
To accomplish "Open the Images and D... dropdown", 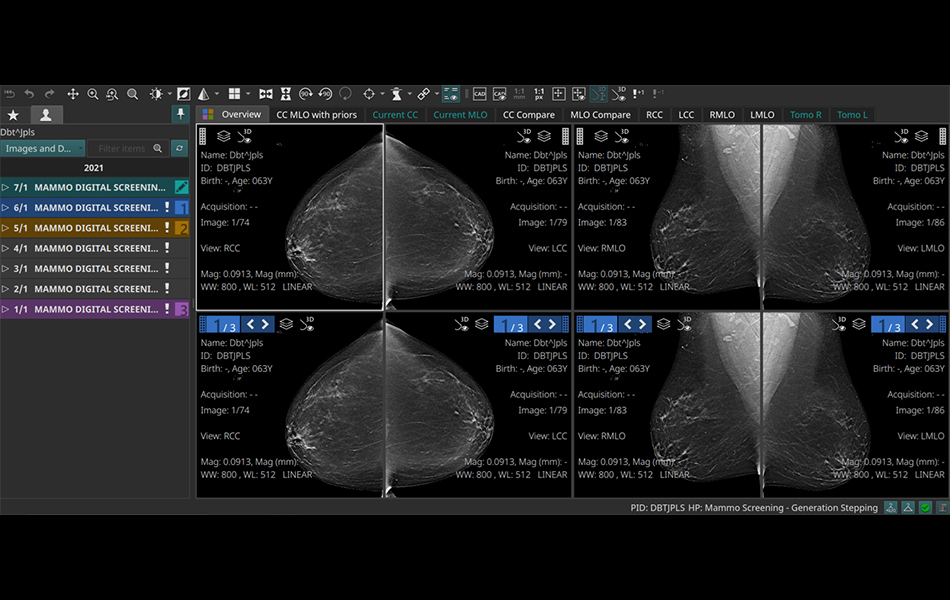I will click(42, 148).
